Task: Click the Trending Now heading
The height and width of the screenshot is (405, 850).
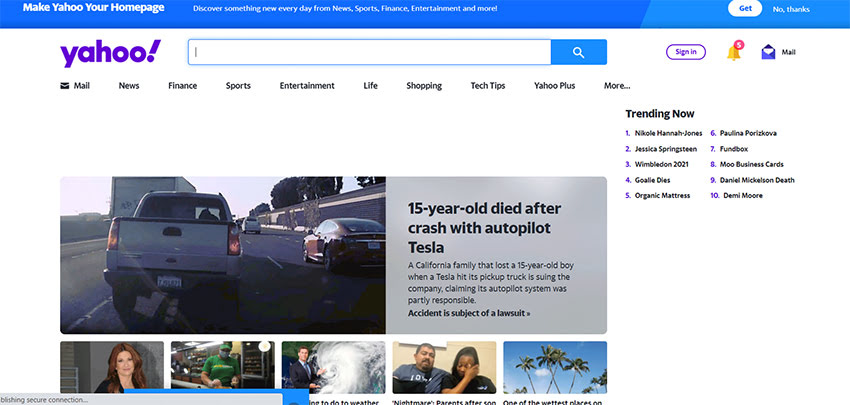Action: coord(660,114)
